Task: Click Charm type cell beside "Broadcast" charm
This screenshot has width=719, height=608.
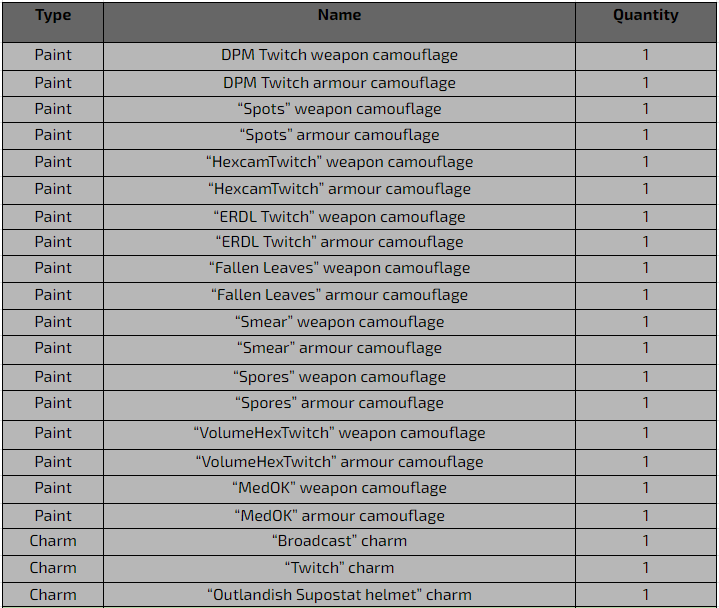Action: click(x=53, y=541)
